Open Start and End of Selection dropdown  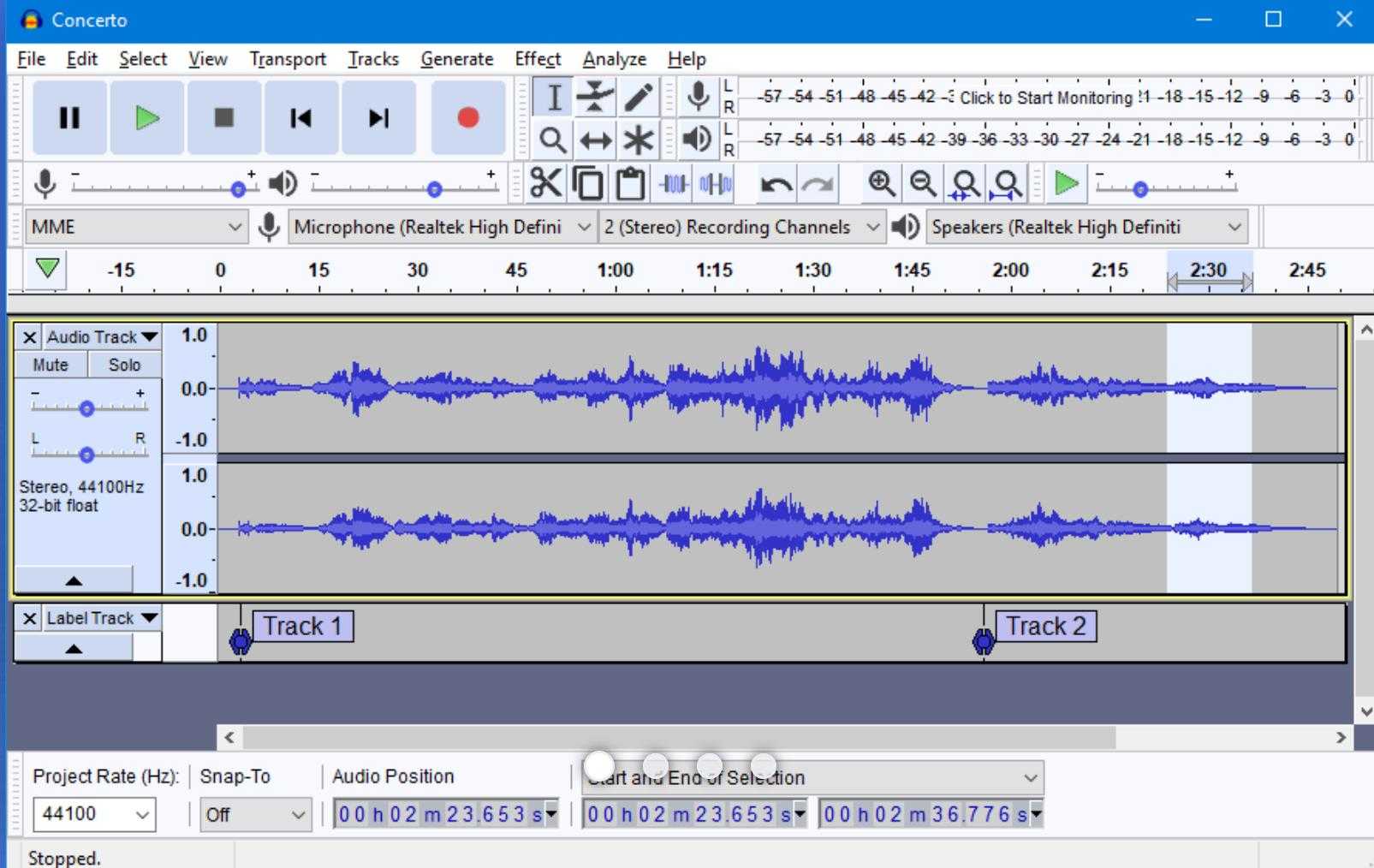[812, 777]
